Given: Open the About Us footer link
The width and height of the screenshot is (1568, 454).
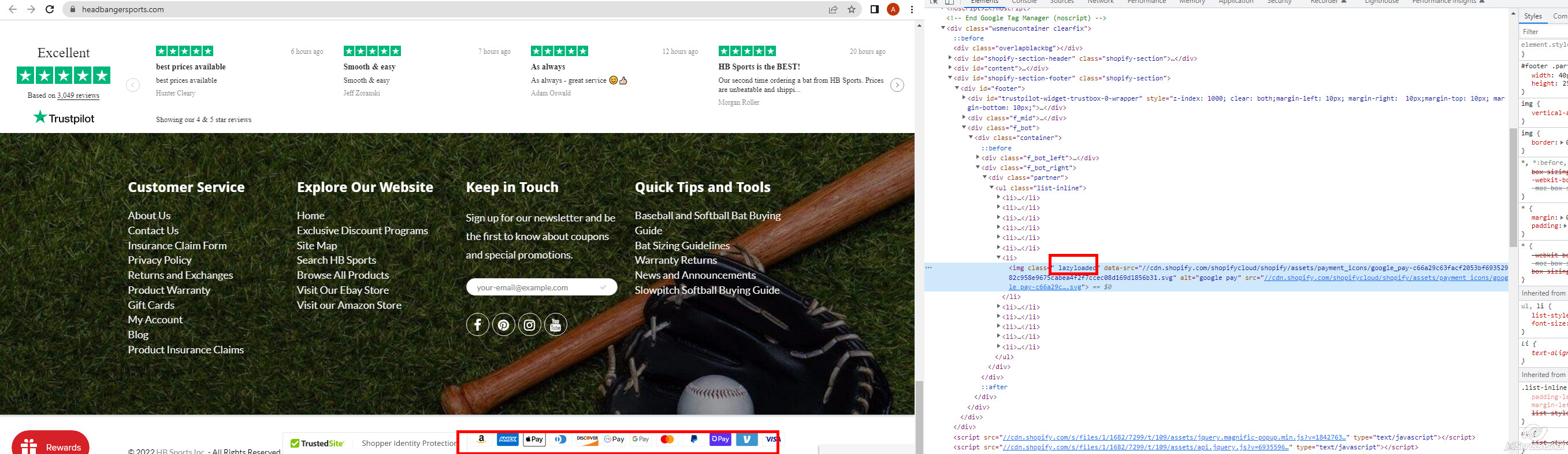Looking at the screenshot, I should pyautogui.click(x=149, y=216).
